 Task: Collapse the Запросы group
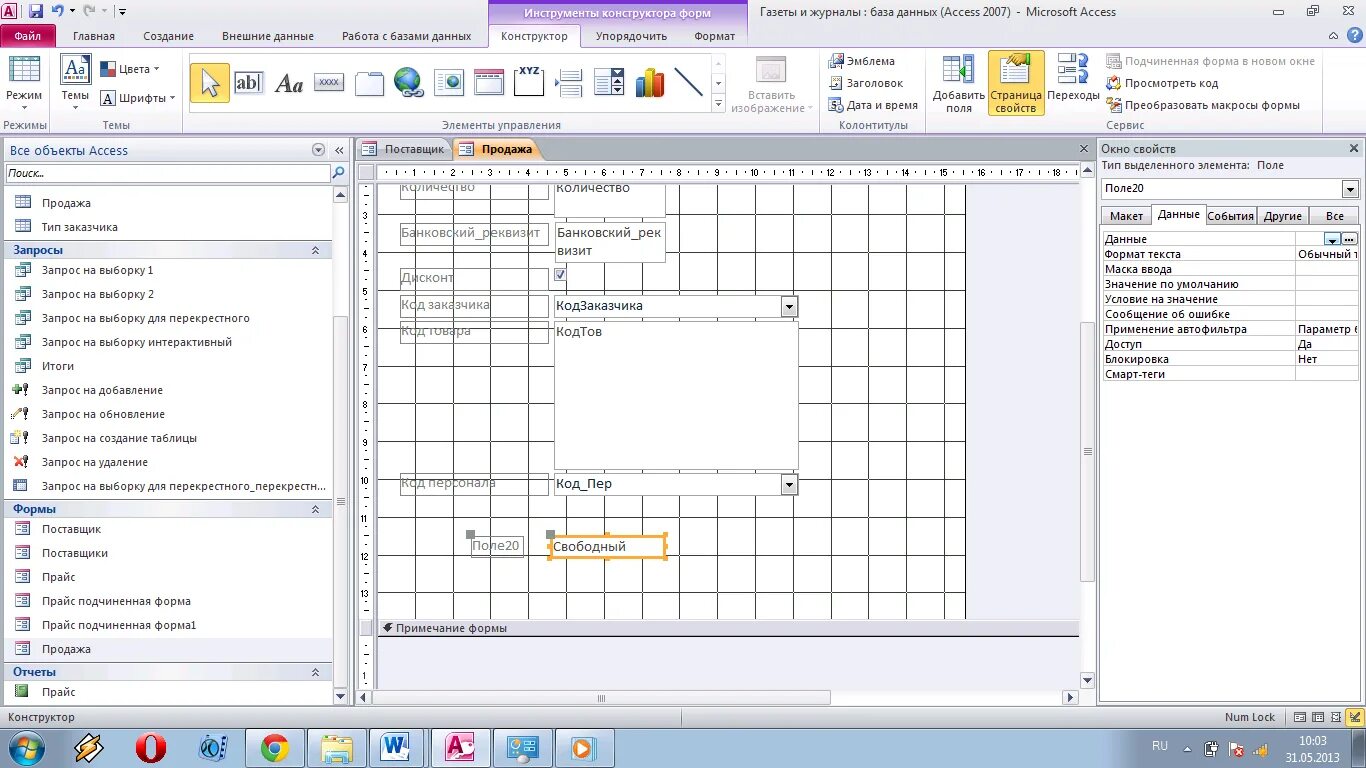point(316,250)
